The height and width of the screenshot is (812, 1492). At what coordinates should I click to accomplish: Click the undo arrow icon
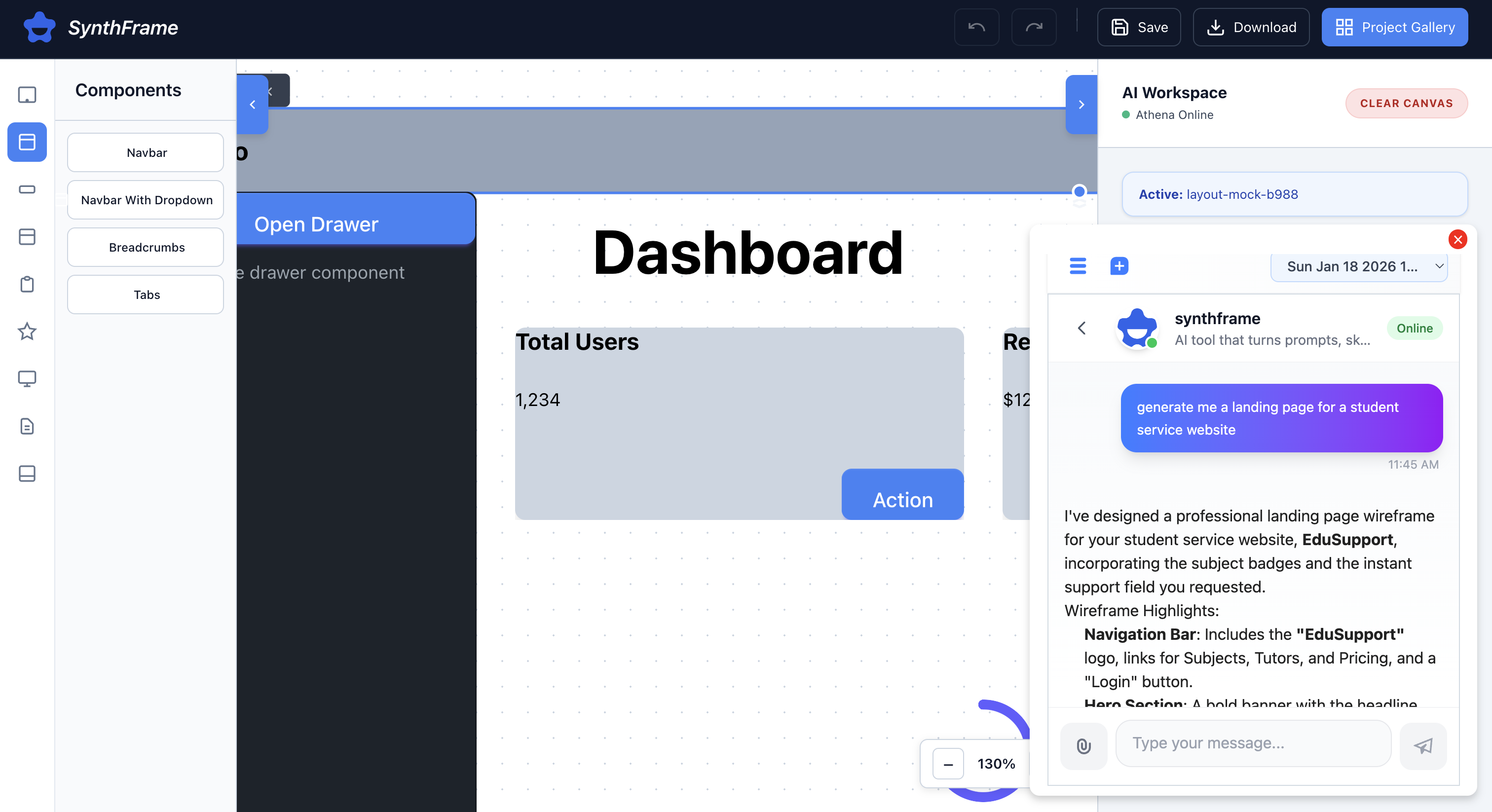click(976, 27)
